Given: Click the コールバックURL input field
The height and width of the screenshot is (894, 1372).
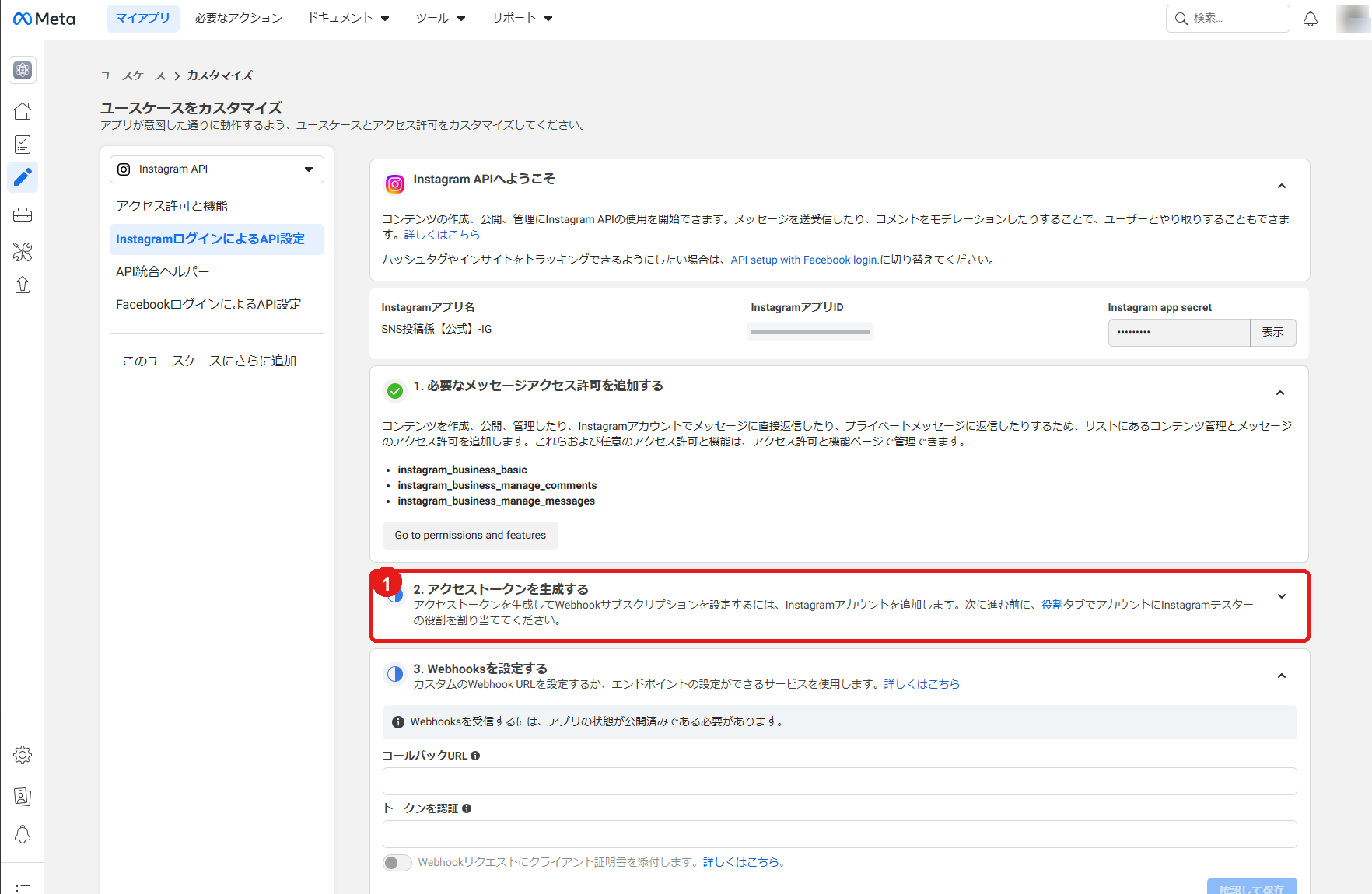Looking at the screenshot, I should 839,781.
